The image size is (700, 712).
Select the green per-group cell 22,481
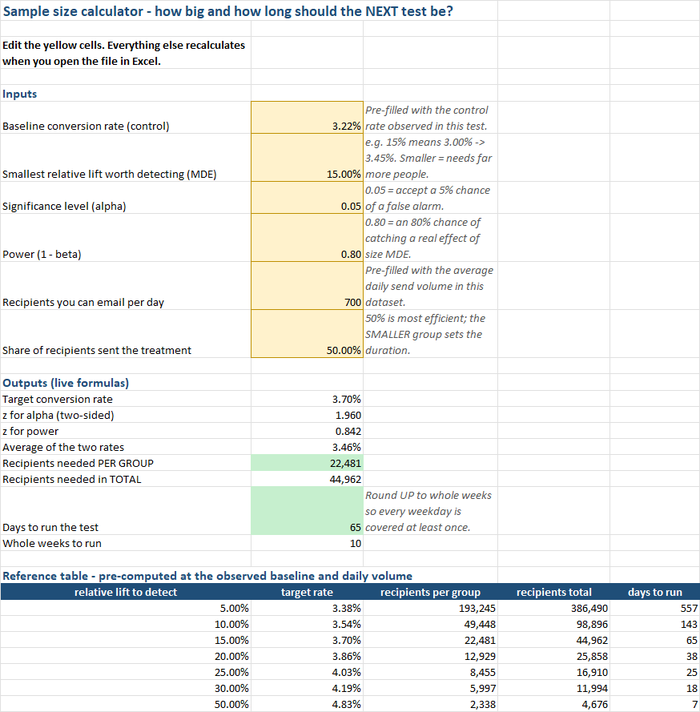pos(307,463)
